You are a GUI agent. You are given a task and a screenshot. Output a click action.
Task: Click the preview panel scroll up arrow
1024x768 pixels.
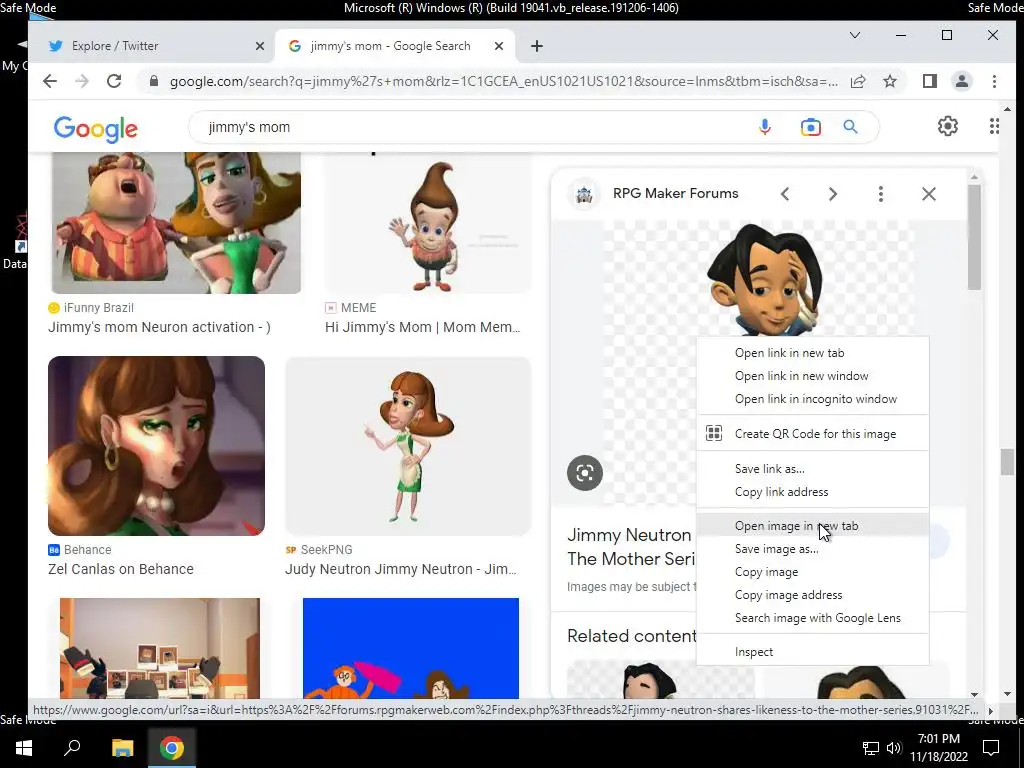tap(974, 177)
